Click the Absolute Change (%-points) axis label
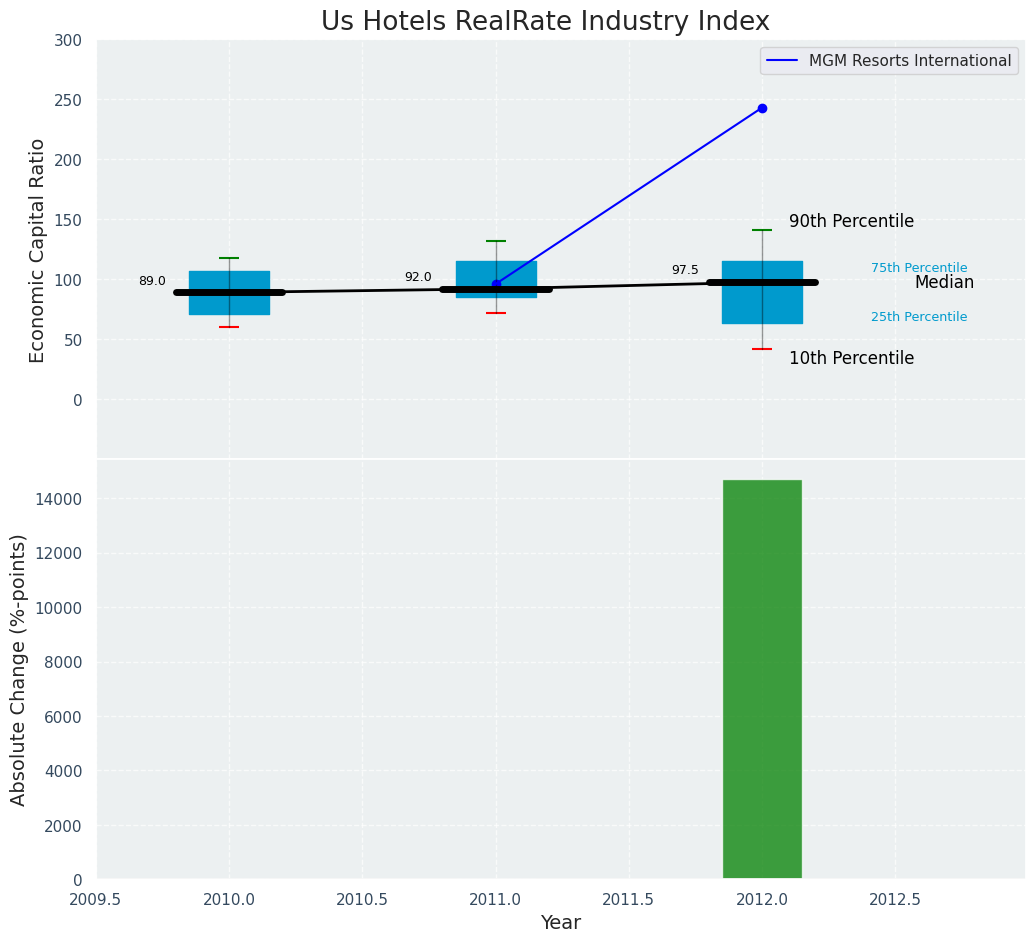1035x942 pixels. click(19, 669)
